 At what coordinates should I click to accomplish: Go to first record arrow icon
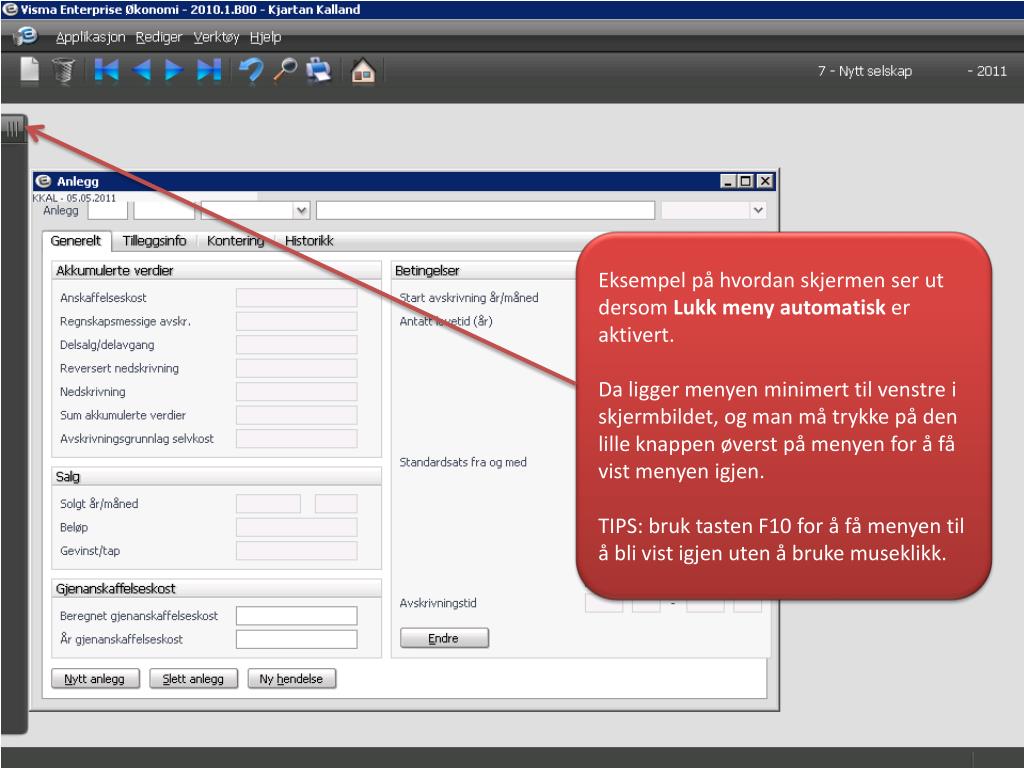106,70
